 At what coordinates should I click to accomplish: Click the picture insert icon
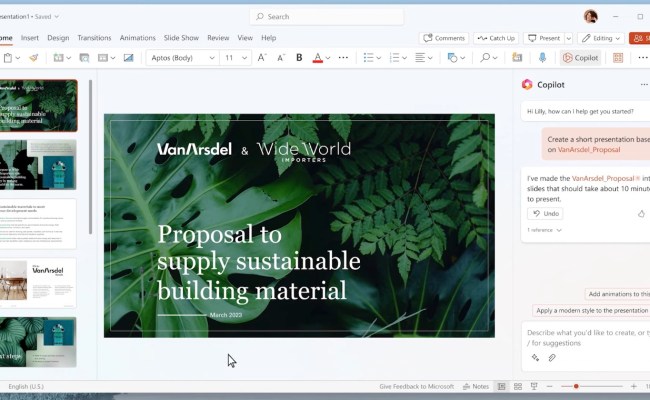[x=129, y=58]
